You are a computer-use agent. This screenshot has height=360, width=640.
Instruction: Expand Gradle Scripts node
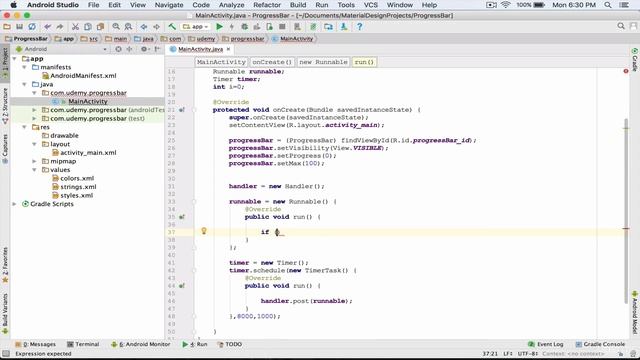15,204
